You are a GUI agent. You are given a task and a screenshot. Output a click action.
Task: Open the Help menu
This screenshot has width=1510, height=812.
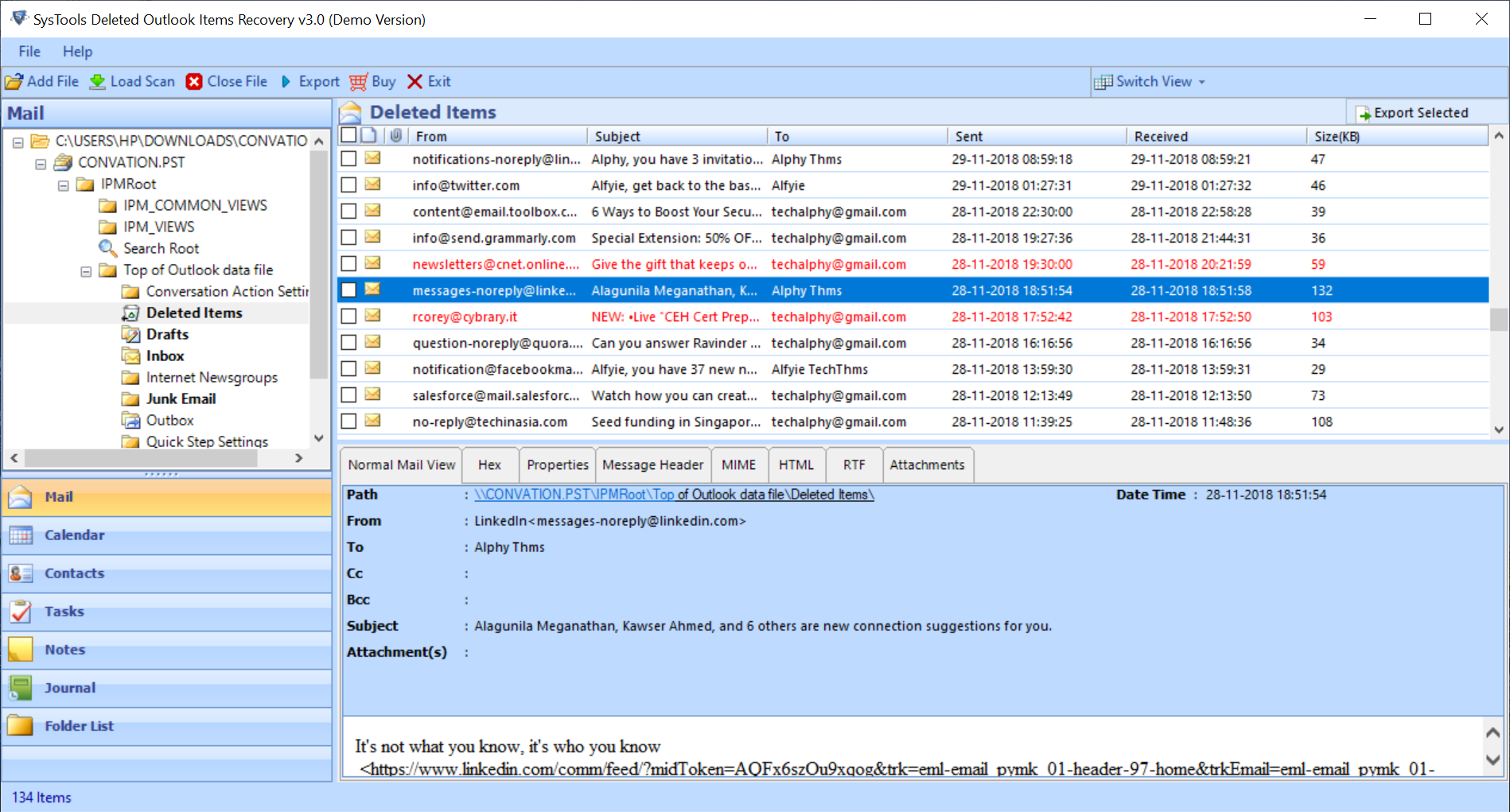coord(77,52)
